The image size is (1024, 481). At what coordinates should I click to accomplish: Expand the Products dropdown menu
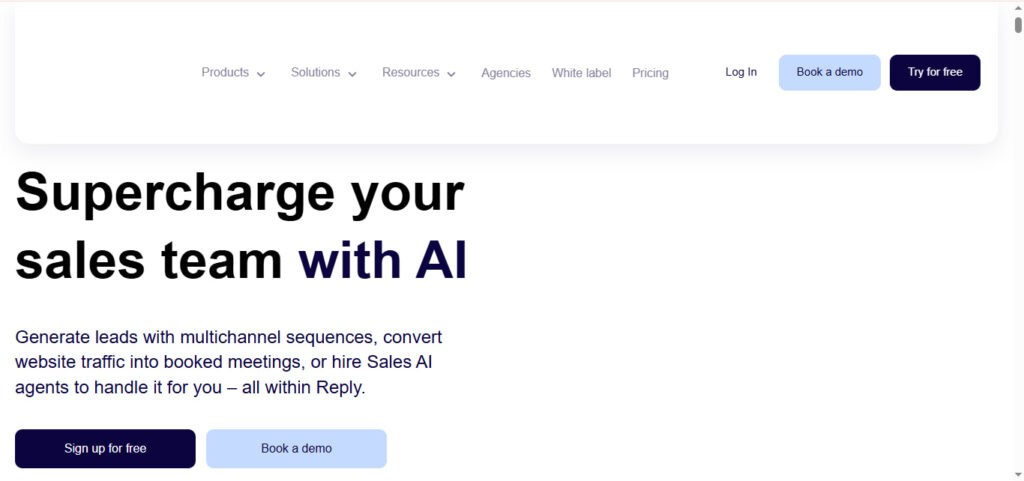(x=226, y=73)
